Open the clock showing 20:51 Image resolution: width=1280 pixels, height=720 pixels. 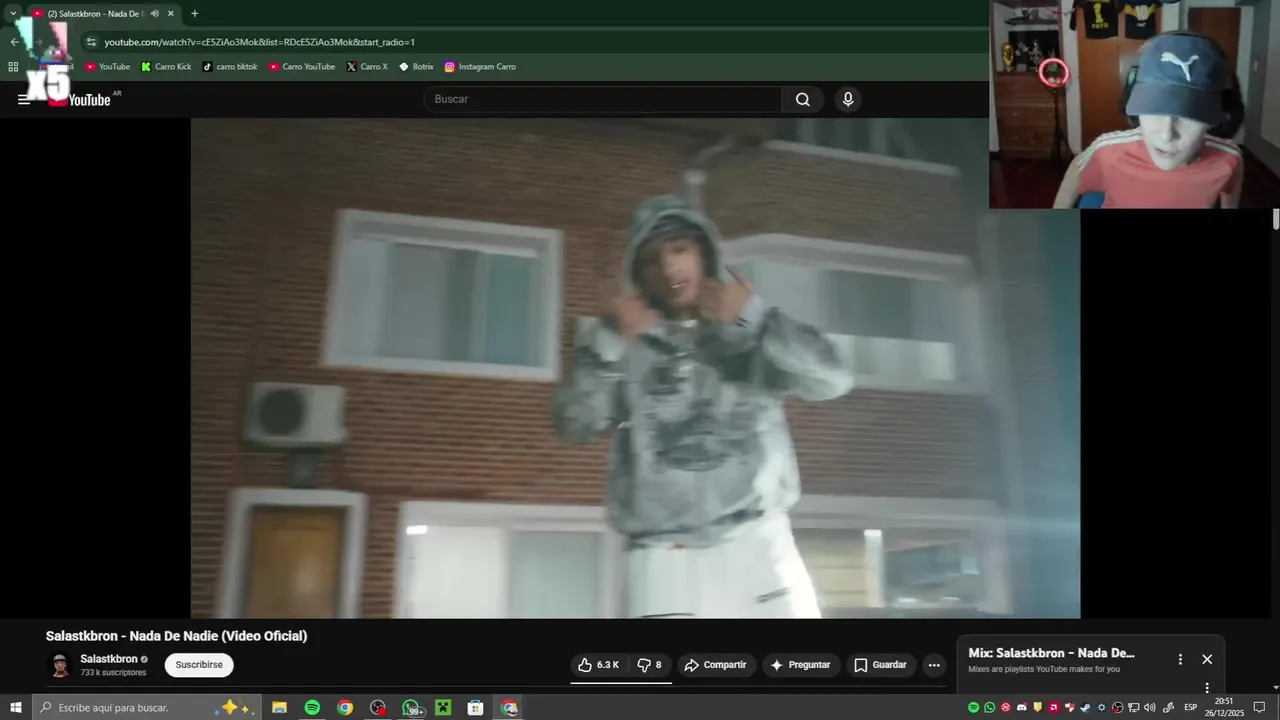[1224, 707]
